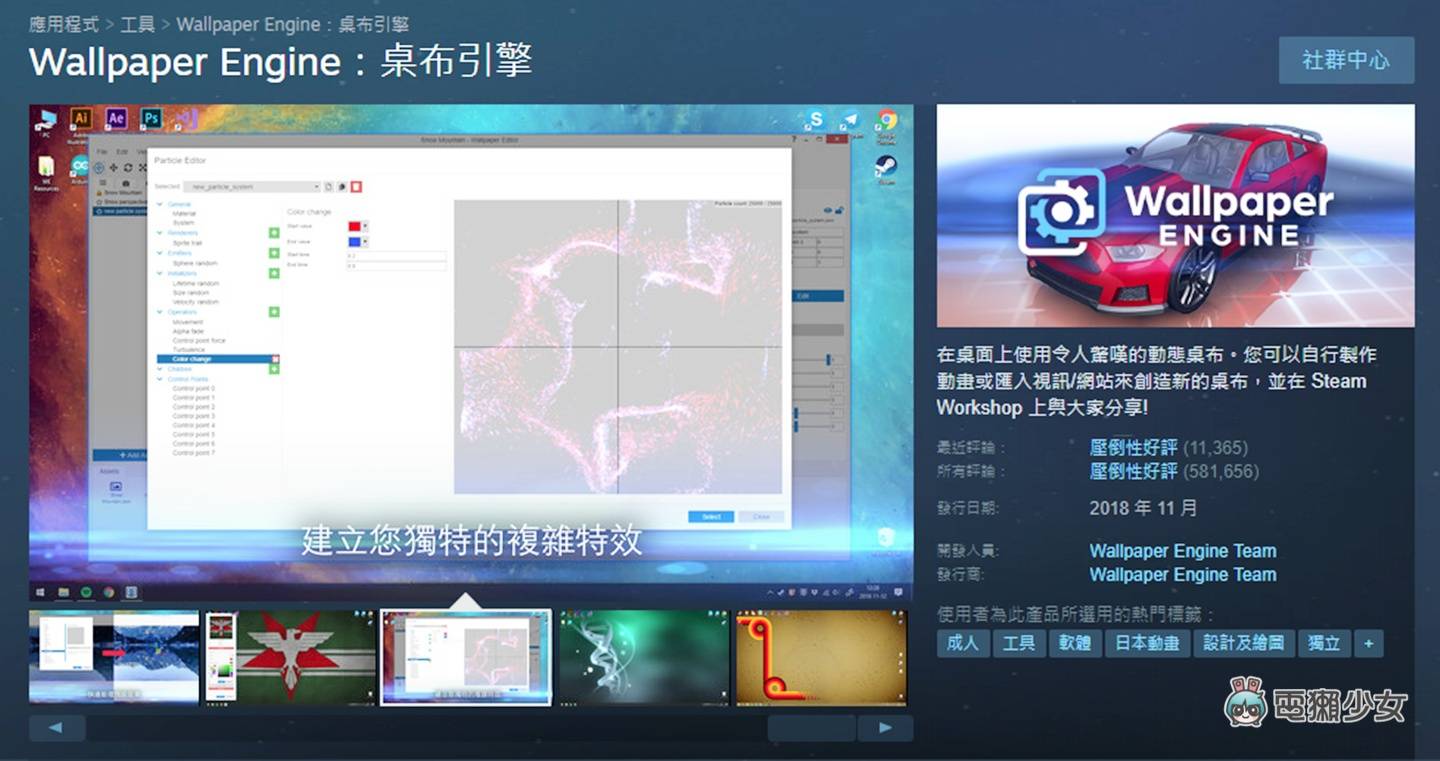This screenshot has width=1440, height=761.
Task: Click the 社群中心 button
Action: pyautogui.click(x=1346, y=60)
